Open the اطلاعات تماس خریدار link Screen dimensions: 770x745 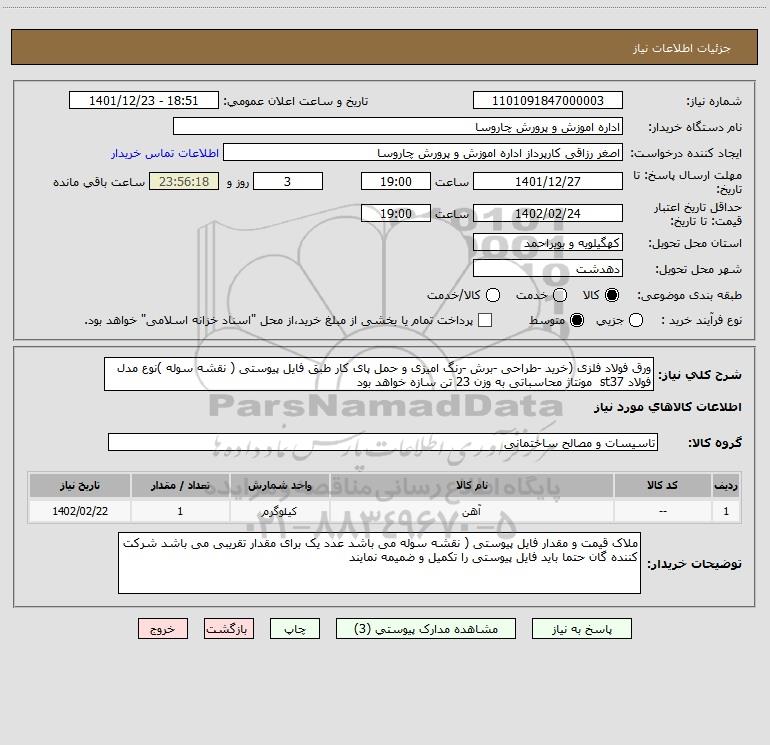[165, 153]
